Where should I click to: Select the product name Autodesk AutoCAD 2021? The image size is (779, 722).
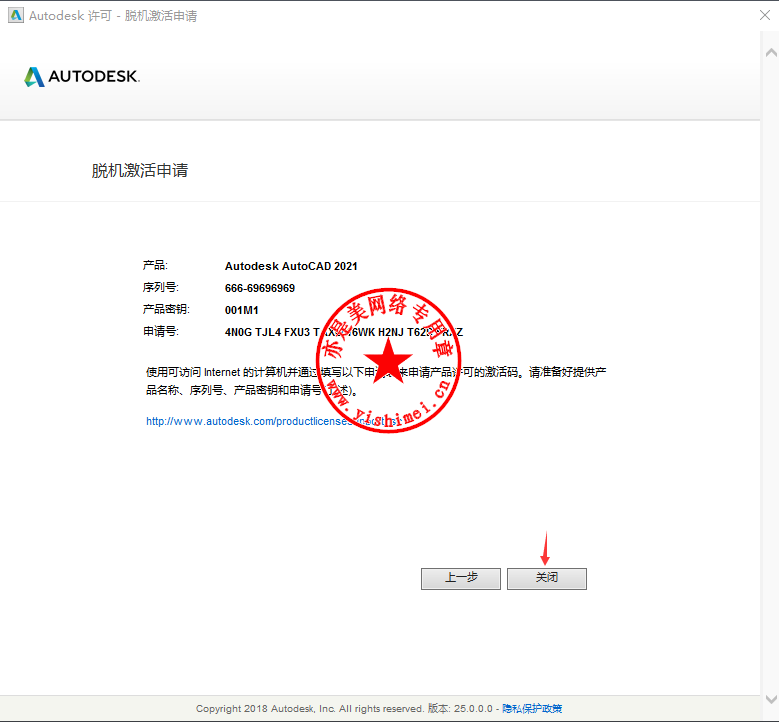[291, 266]
